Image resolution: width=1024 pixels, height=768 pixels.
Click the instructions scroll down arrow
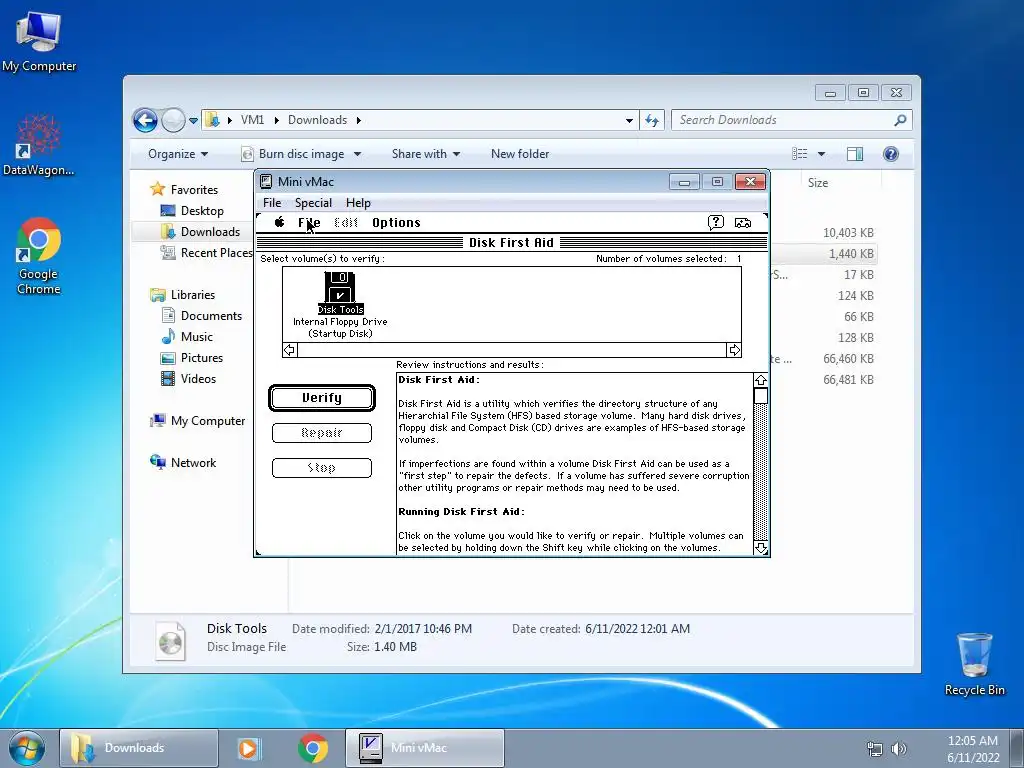tap(761, 548)
